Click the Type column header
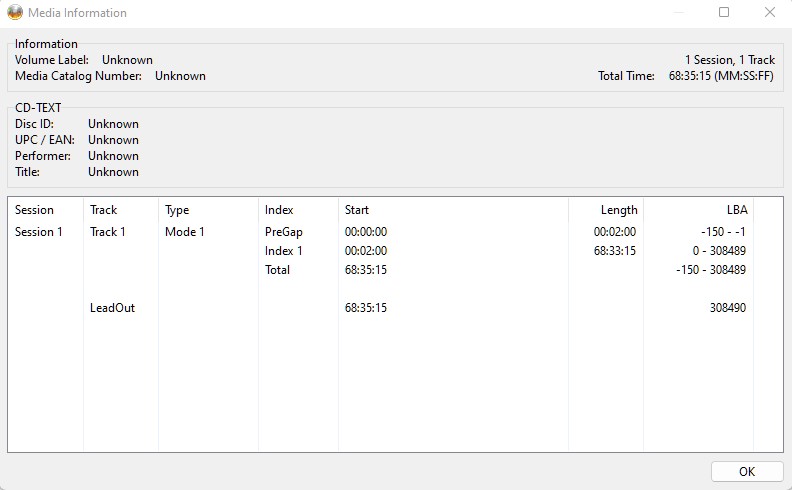Image resolution: width=792 pixels, height=490 pixels. (177, 210)
